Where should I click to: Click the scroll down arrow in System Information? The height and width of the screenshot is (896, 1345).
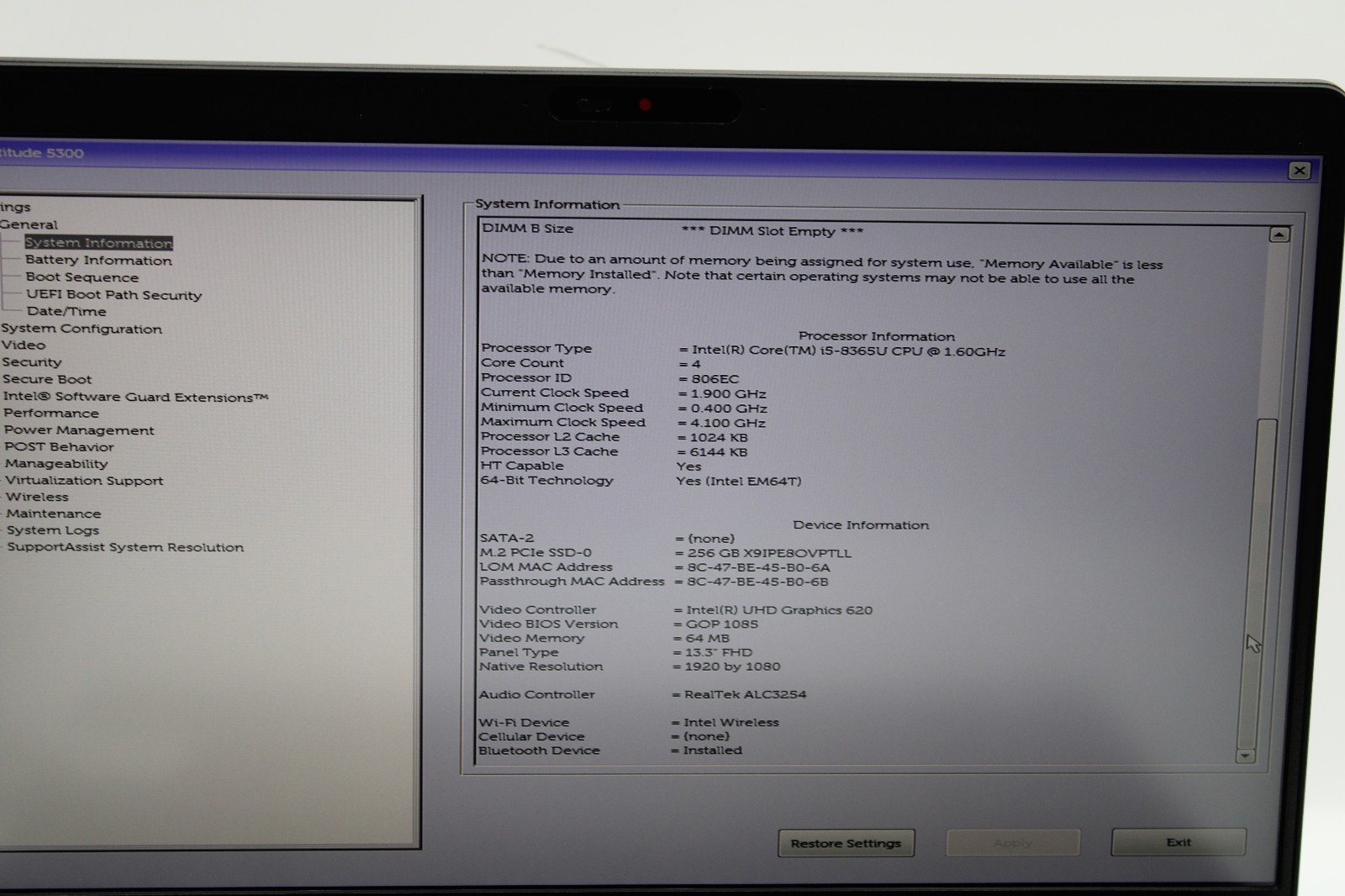coord(1245,756)
